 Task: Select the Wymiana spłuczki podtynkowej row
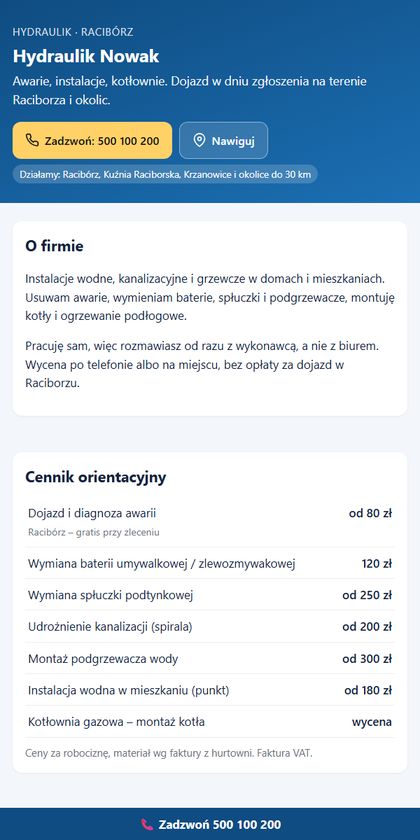tap(210, 595)
